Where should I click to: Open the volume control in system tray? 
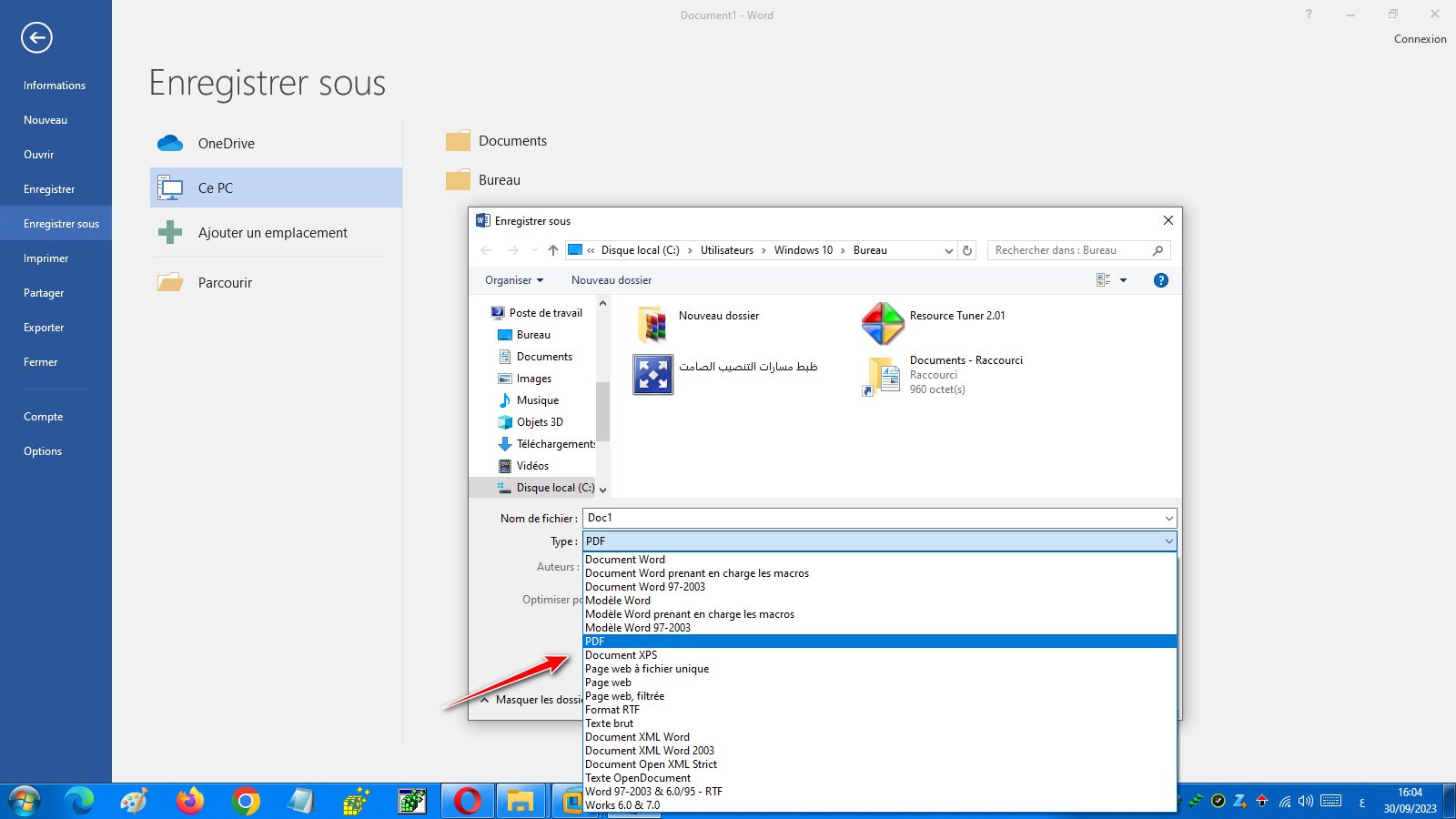pos(1307,801)
